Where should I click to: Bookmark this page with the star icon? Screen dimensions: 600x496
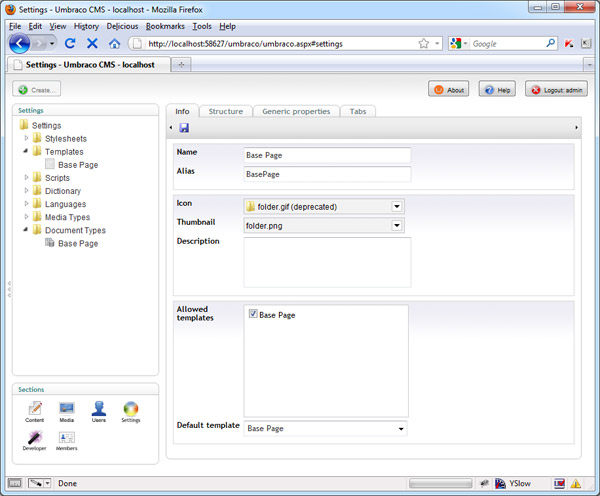424,44
